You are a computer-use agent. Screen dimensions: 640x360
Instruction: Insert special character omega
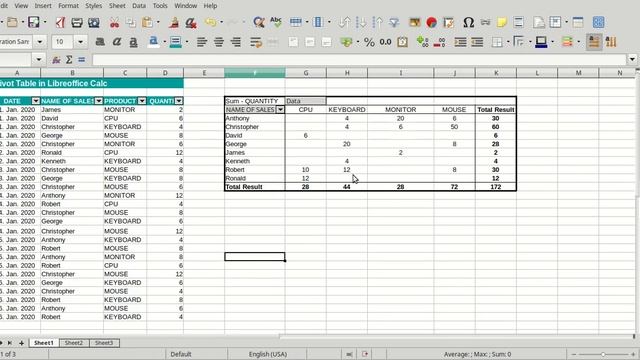click(x=469, y=22)
